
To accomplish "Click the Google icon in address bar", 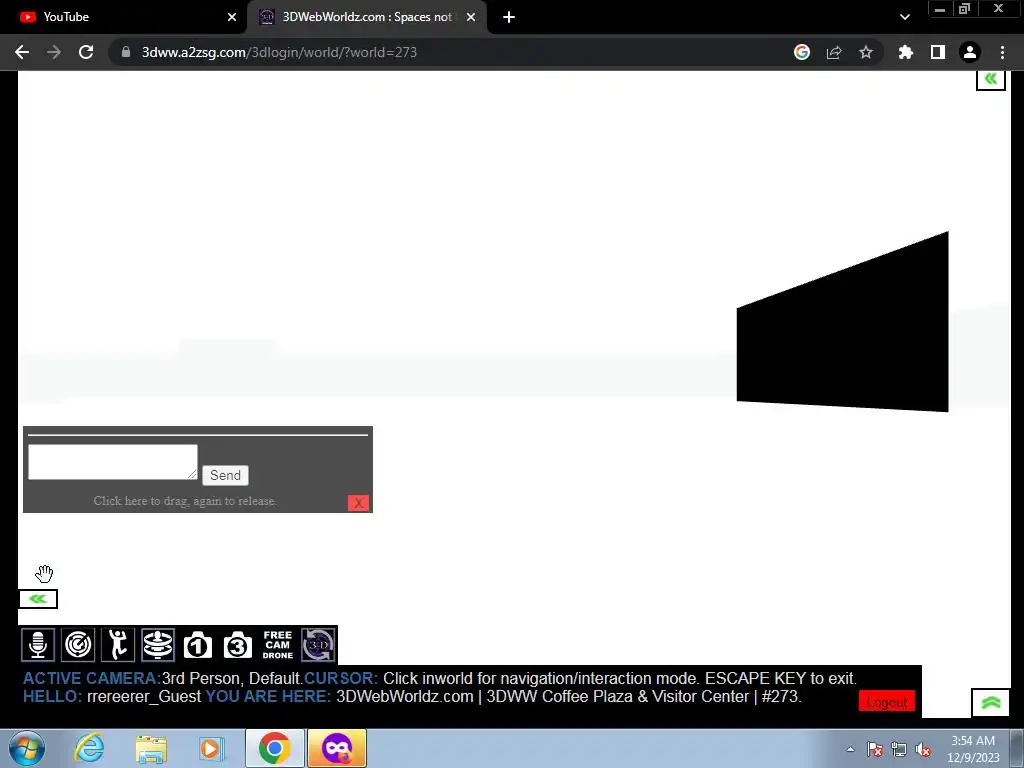I will 802,52.
